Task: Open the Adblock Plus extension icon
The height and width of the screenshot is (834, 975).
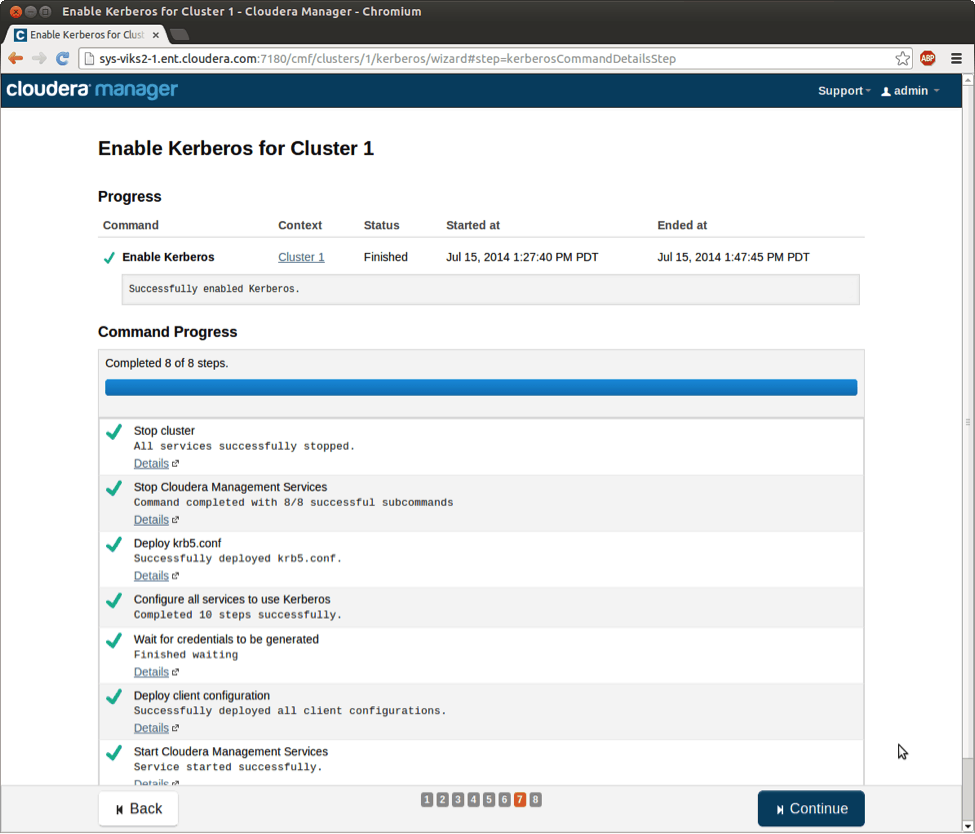Action: (928, 59)
